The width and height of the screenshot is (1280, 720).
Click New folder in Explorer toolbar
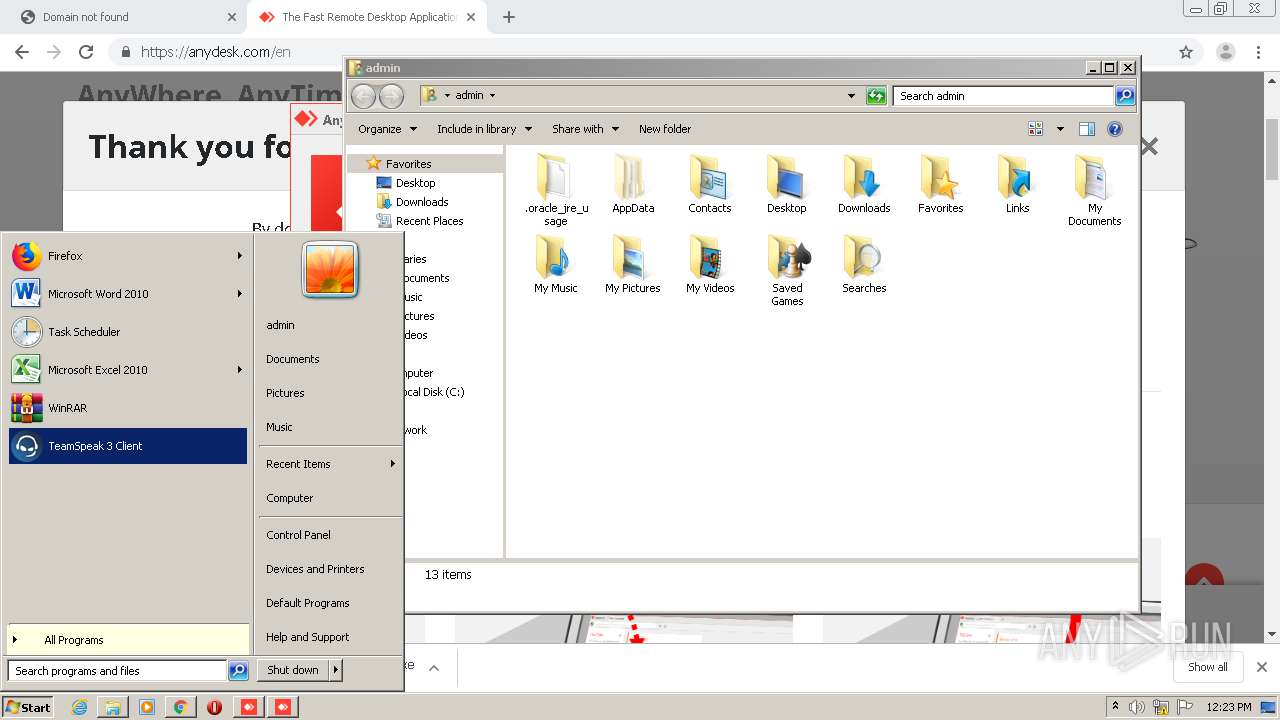[x=665, y=129]
